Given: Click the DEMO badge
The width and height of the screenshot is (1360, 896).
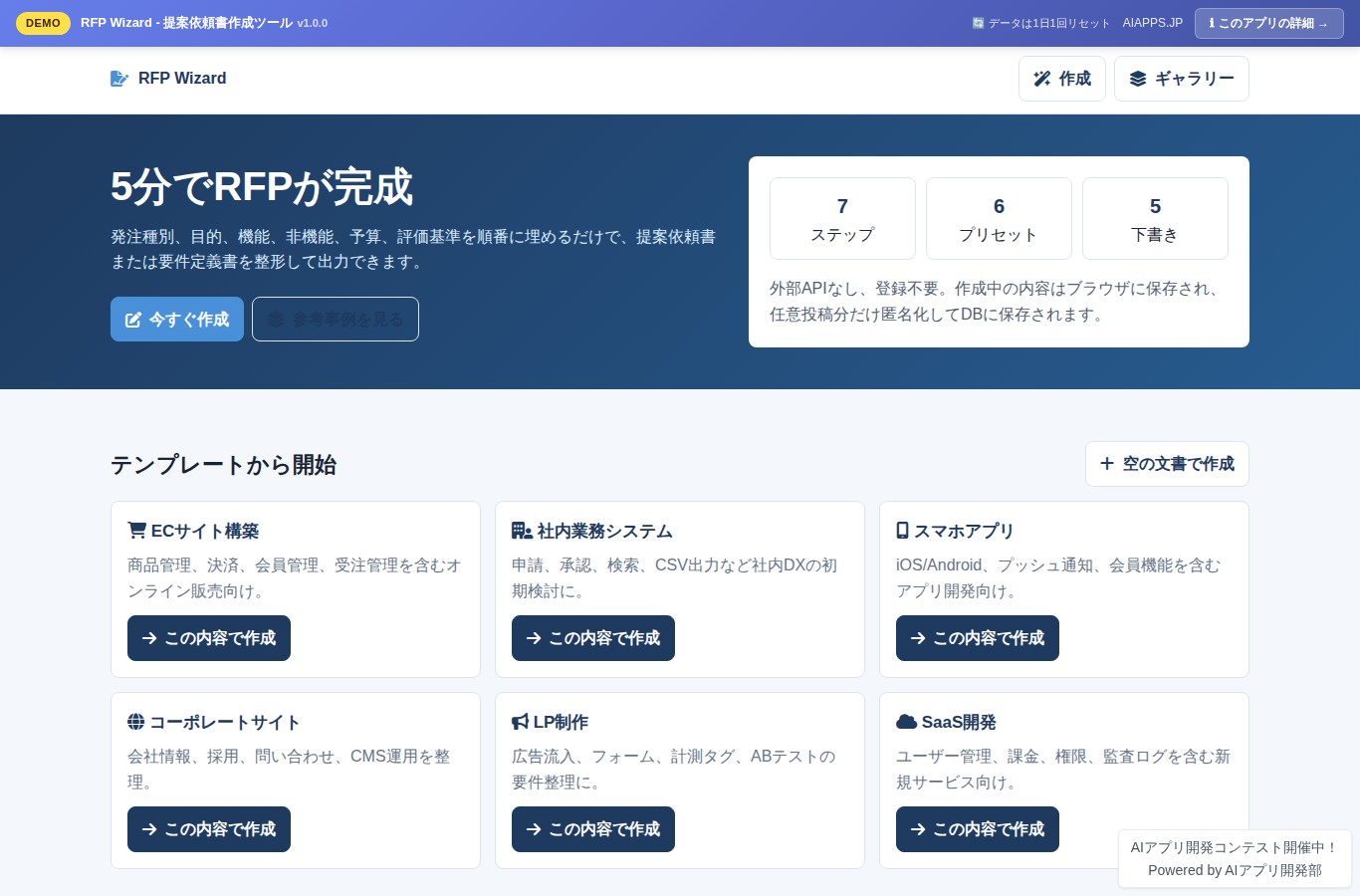Looking at the screenshot, I should pos(43,23).
